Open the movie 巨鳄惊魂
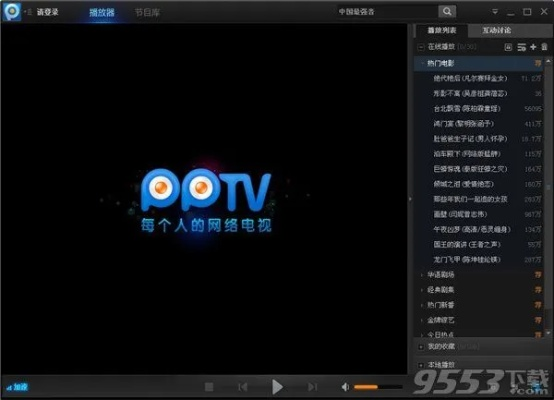The height and width of the screenshot is (400, 554). pos(479,169)
